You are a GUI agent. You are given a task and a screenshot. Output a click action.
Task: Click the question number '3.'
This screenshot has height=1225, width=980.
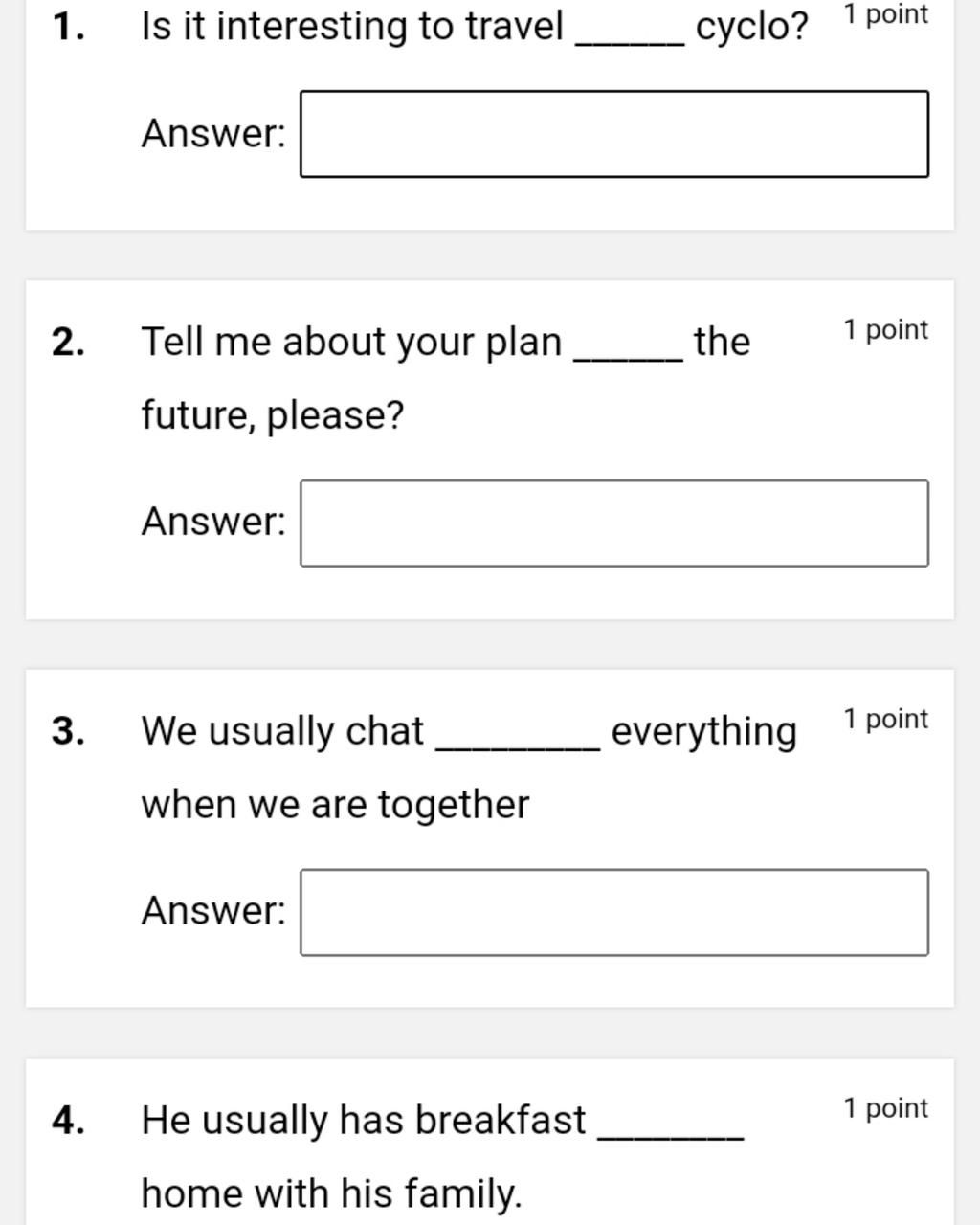[68, 731]
